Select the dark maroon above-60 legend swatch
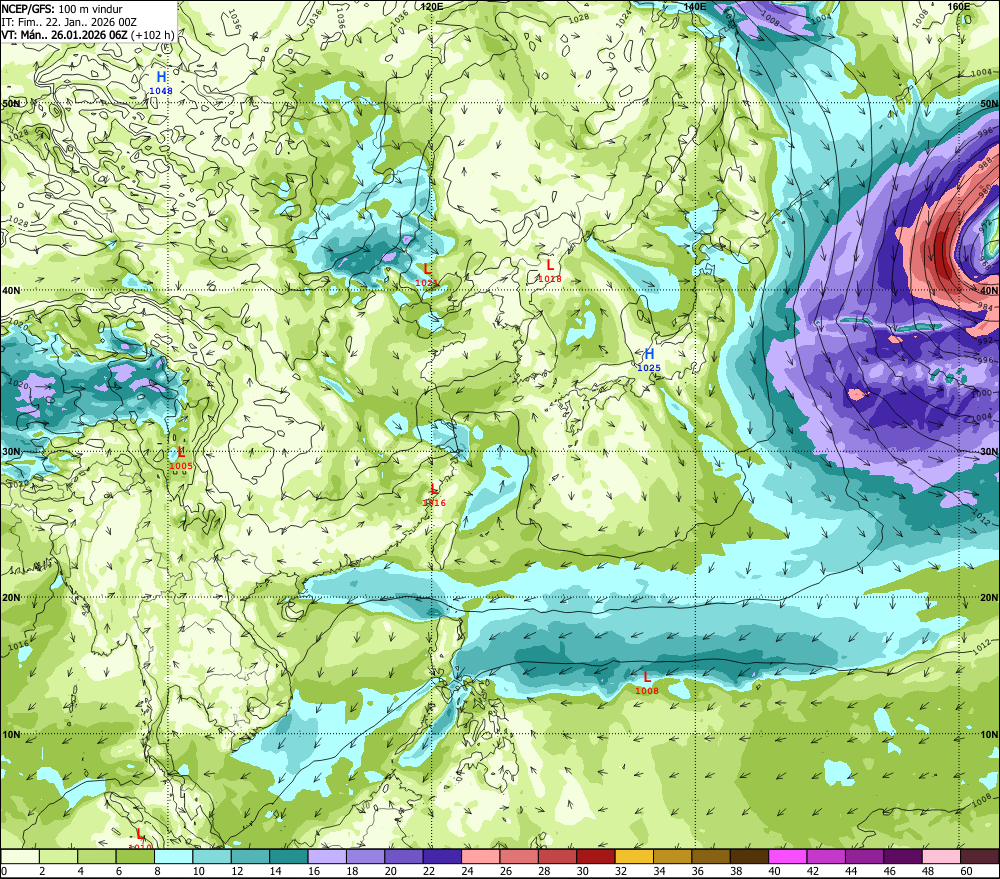 [x=980, y=856]
